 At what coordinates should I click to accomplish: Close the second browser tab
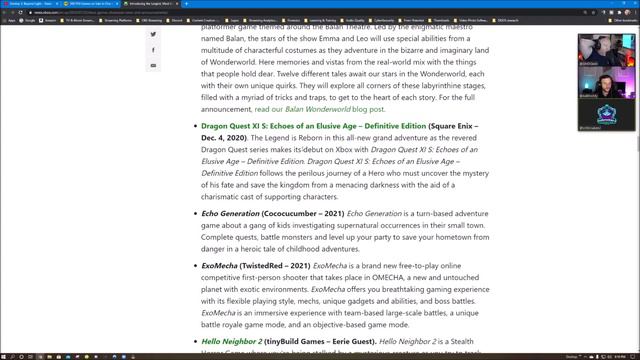(x=117, y=4)
